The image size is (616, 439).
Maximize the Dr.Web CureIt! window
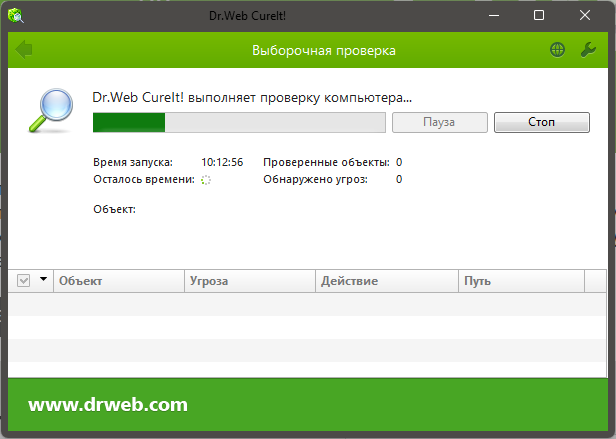click(x=539, y=15)
